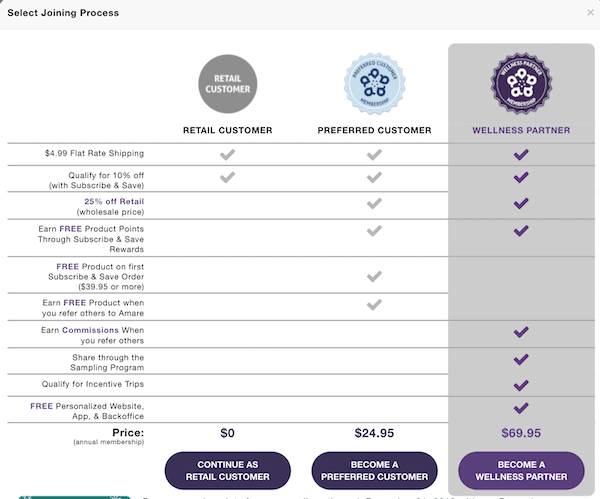600x499 pixels.
Task: Select Become a Wellness Partner
Action: pyautogui.click(x=521, y=470)
